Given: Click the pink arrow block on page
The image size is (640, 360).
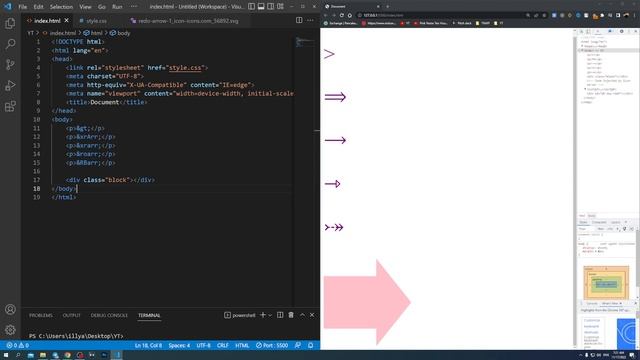Looking at the screenshot, I should pos(367,302).
